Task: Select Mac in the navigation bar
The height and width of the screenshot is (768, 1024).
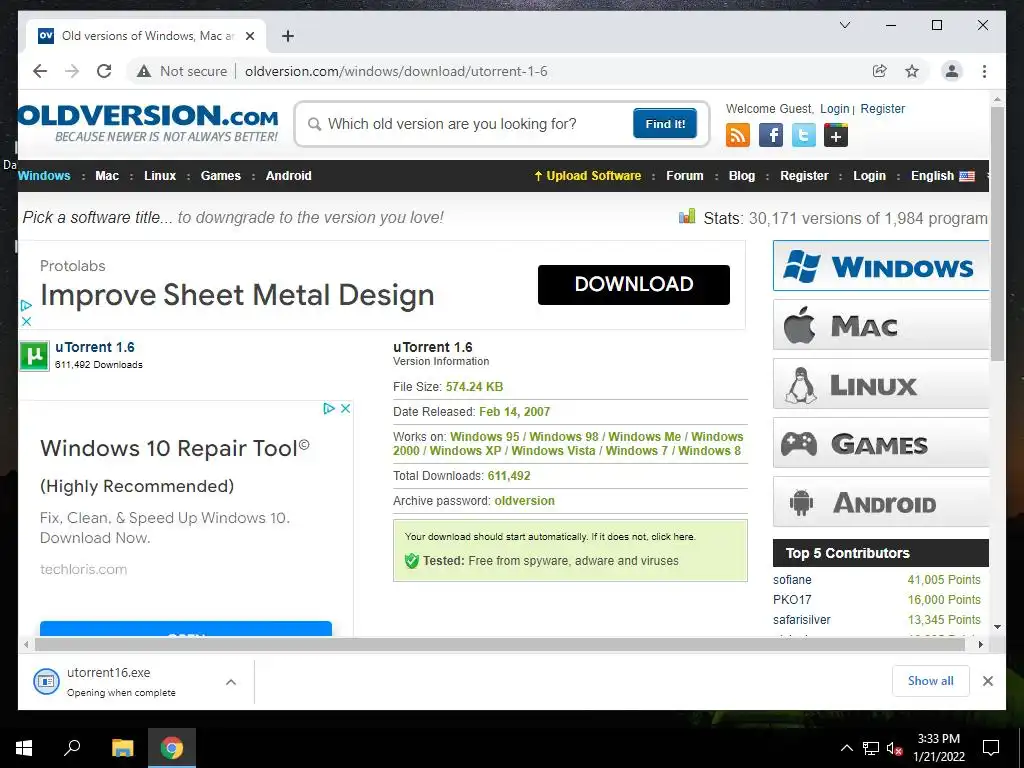Action: [x=107, y=176]
